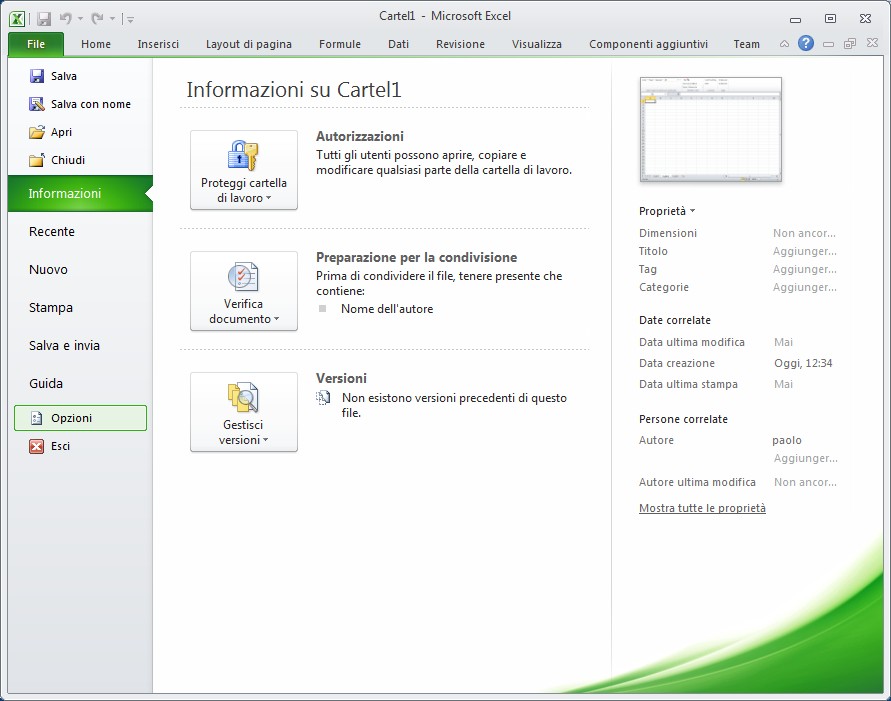Click the Save floppy icon in quick access toolbar
The width and height of the screenshot is (891, 701).
tap(44, 19)
